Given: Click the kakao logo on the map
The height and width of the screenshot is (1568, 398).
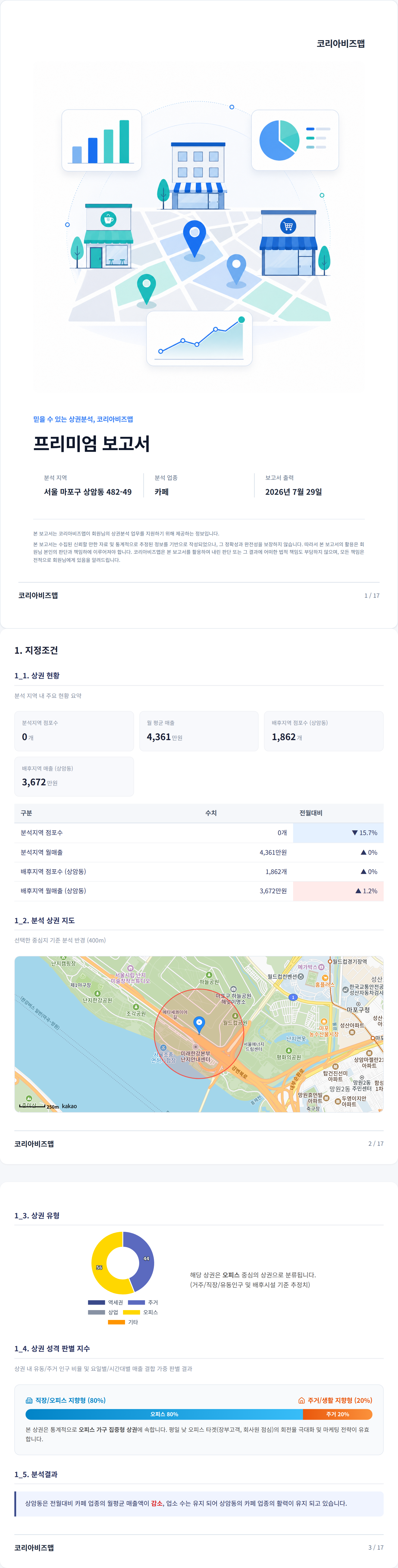Looking at the screenshot, I should coord(69,1106).
